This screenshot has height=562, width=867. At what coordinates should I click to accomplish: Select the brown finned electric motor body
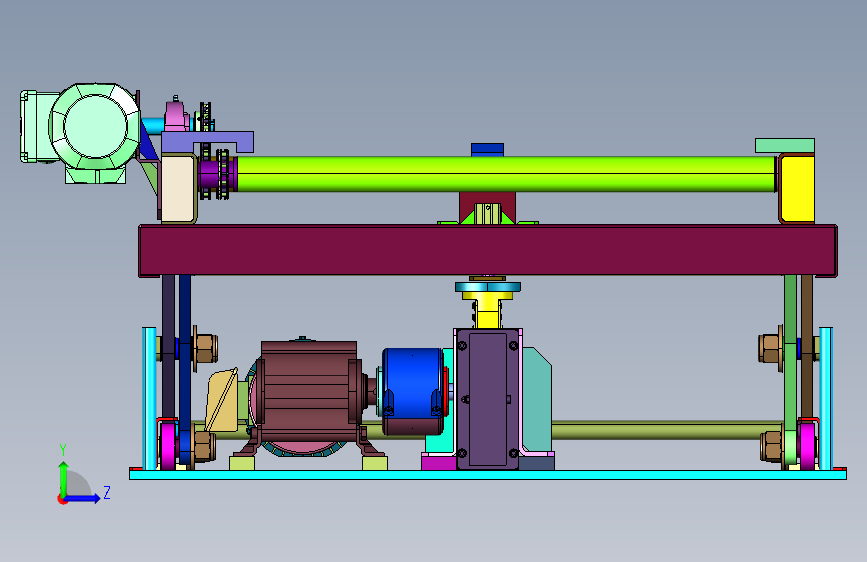309,391
